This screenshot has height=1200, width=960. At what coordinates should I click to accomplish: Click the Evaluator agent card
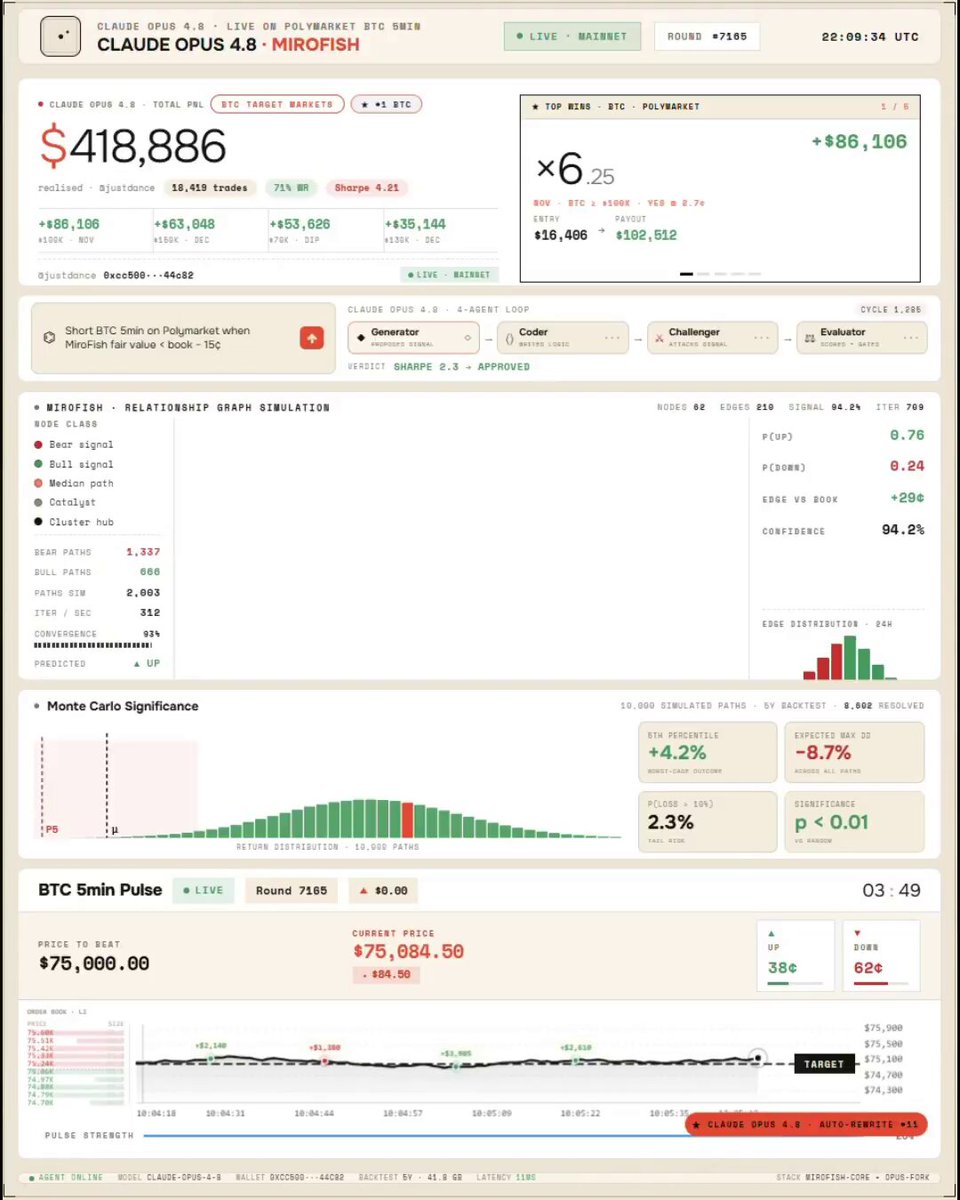coord(862,338)
